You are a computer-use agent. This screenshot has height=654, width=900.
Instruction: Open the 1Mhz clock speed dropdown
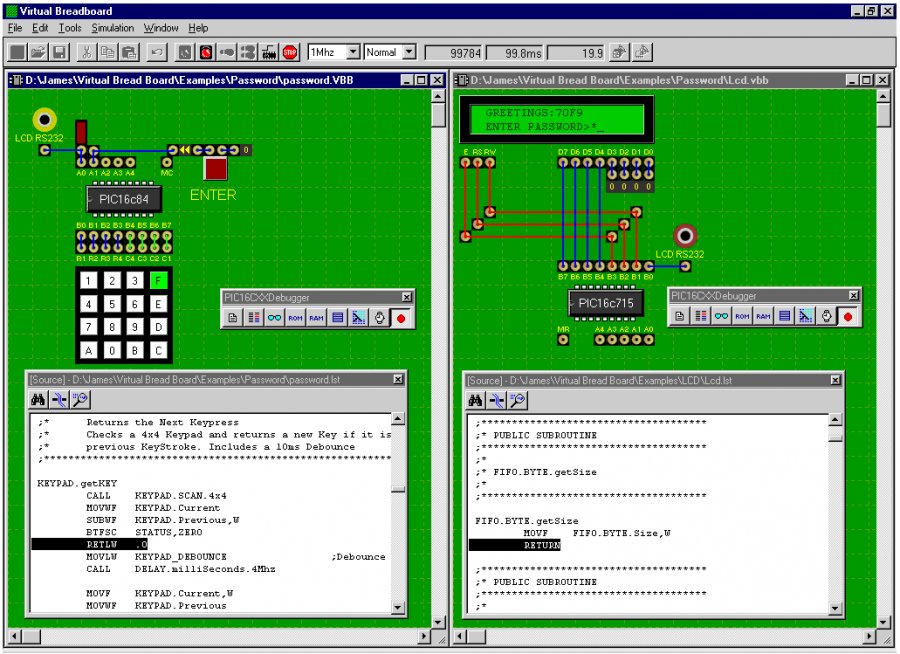354,52
